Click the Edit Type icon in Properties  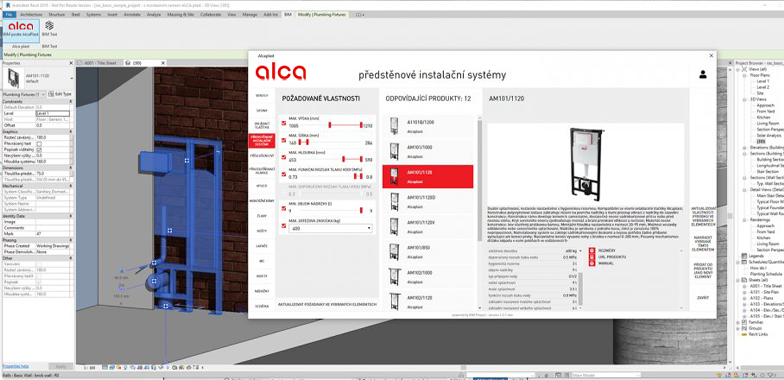click(52, 94)
